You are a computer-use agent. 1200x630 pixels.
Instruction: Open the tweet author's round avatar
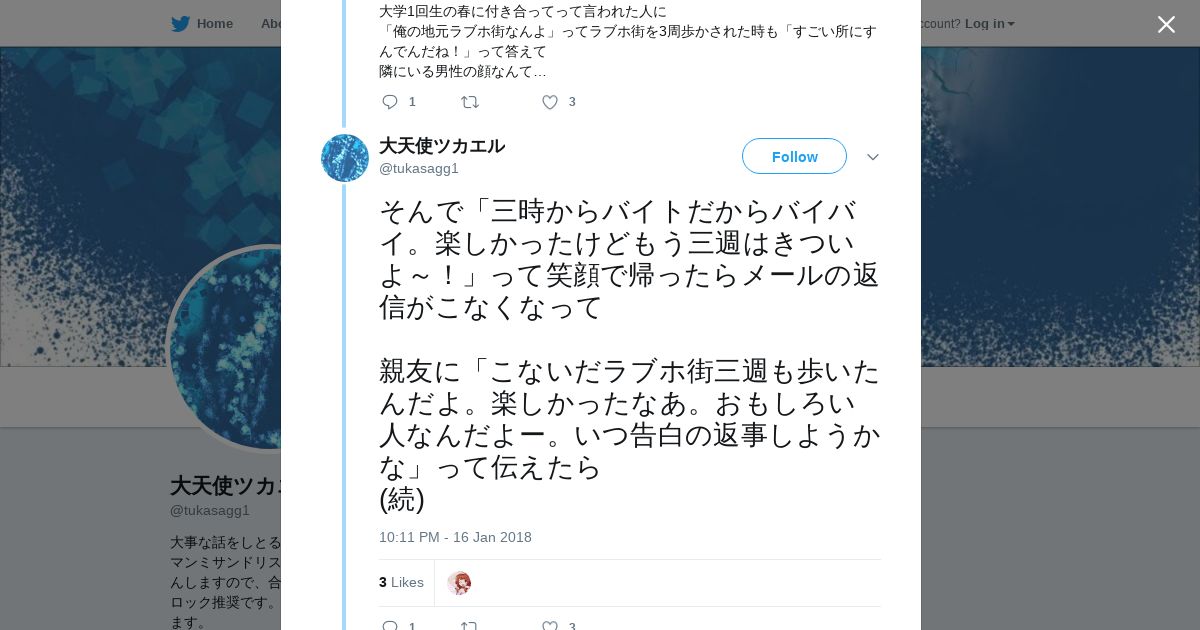tap(345, 158)
